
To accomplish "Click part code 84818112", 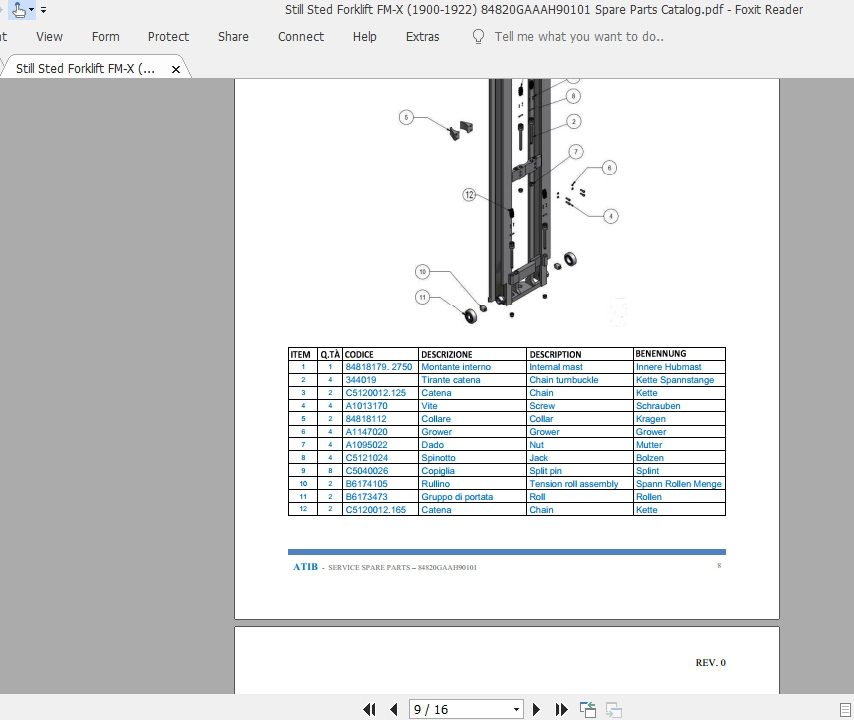I will (x=366, y=419).
